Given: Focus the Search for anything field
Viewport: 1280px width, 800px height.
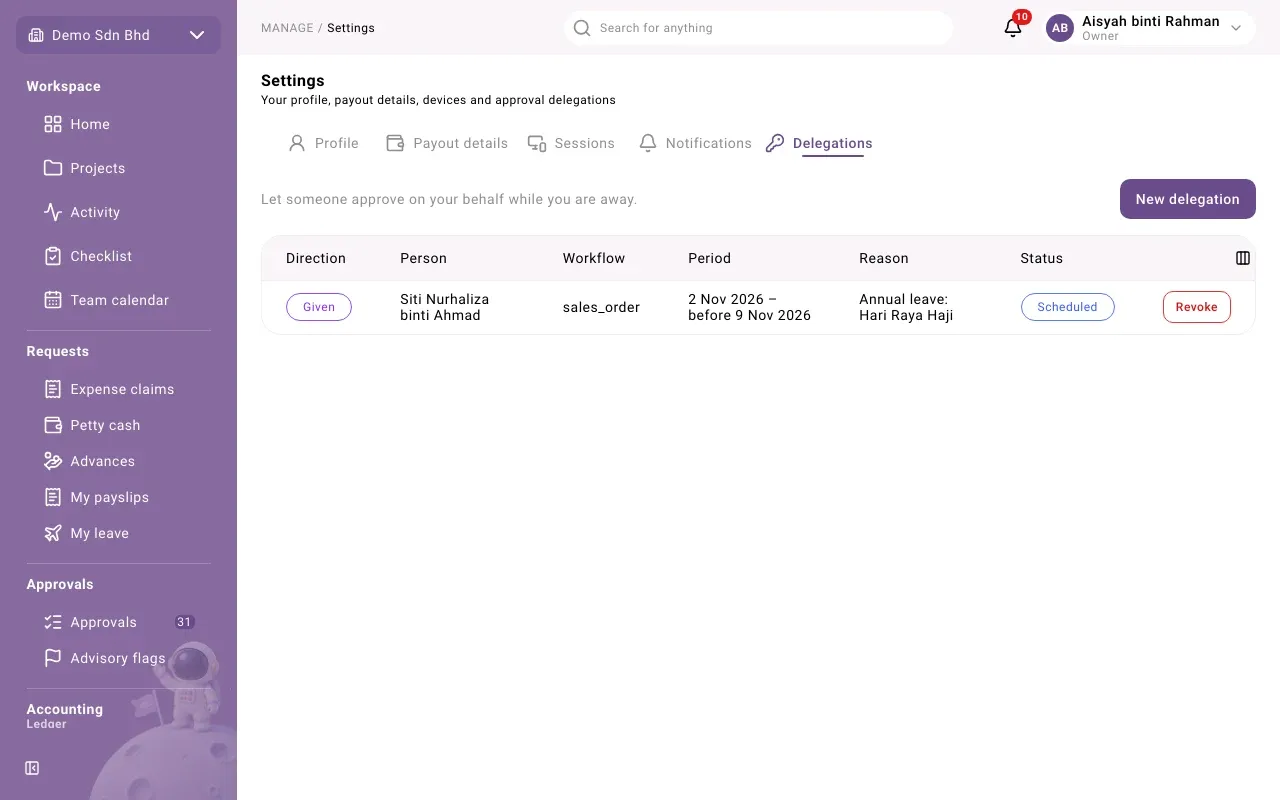Looking at the screenshot, I should click(x=759, y=28).
